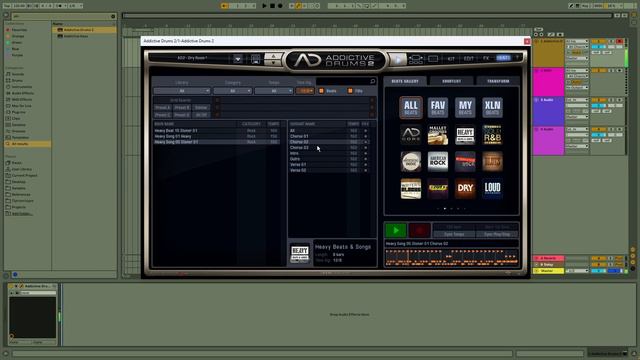Open the Tempo filter dropdown

(274, 91)
